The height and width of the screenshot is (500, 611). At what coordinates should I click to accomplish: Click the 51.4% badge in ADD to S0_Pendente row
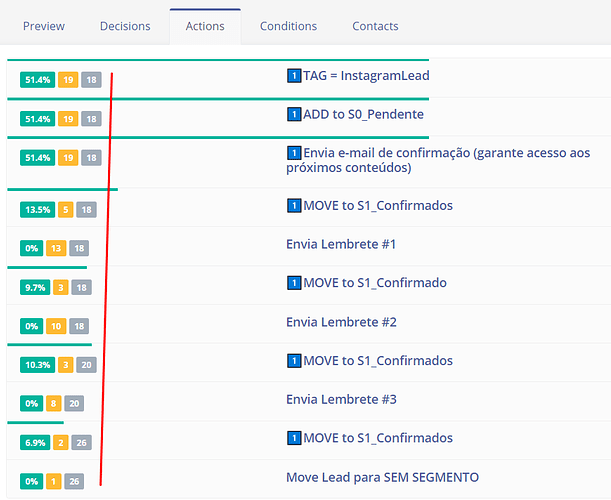tap(37, 119)
